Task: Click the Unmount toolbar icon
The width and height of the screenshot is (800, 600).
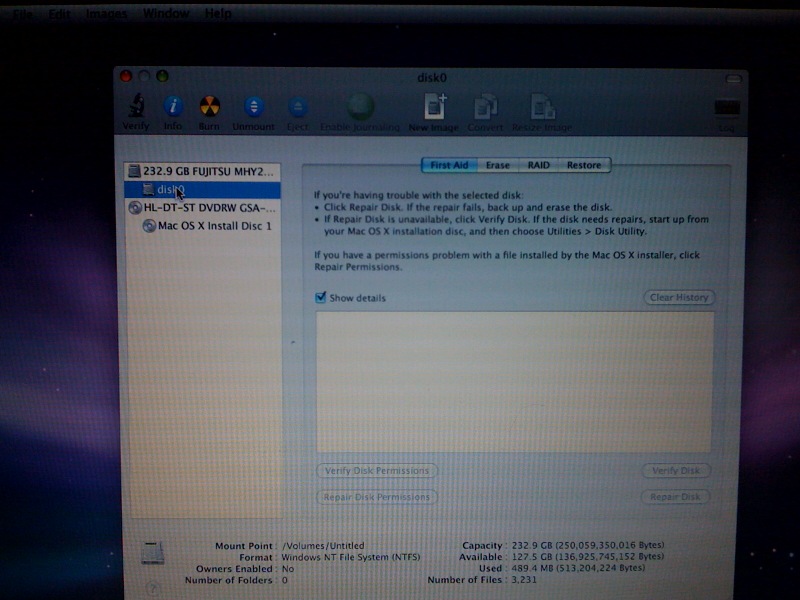Action: 254,107
